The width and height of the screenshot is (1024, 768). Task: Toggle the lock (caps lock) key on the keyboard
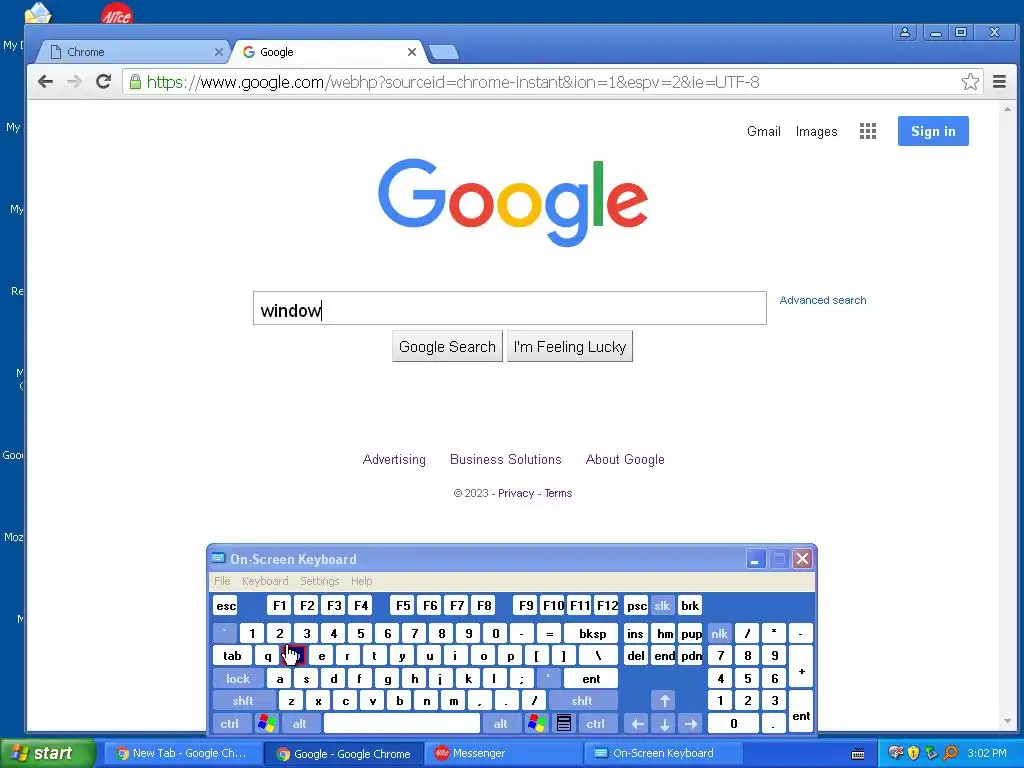coord(238,679)
